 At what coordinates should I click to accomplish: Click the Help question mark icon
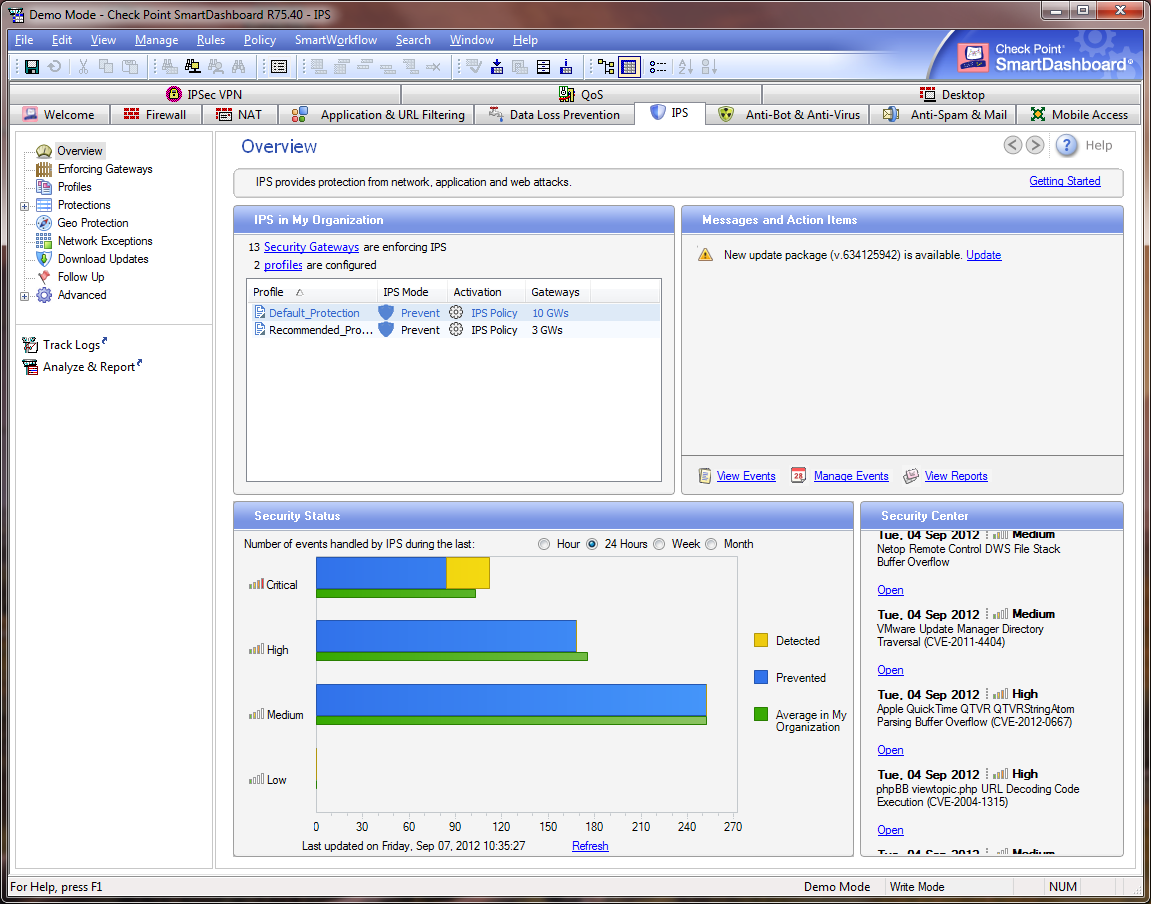tap(1067, 145)
